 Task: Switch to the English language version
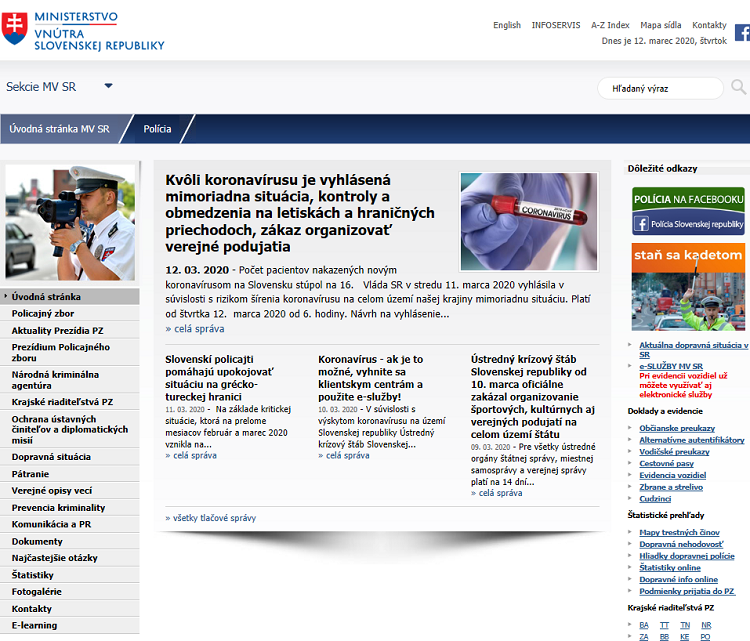(507, 25)
